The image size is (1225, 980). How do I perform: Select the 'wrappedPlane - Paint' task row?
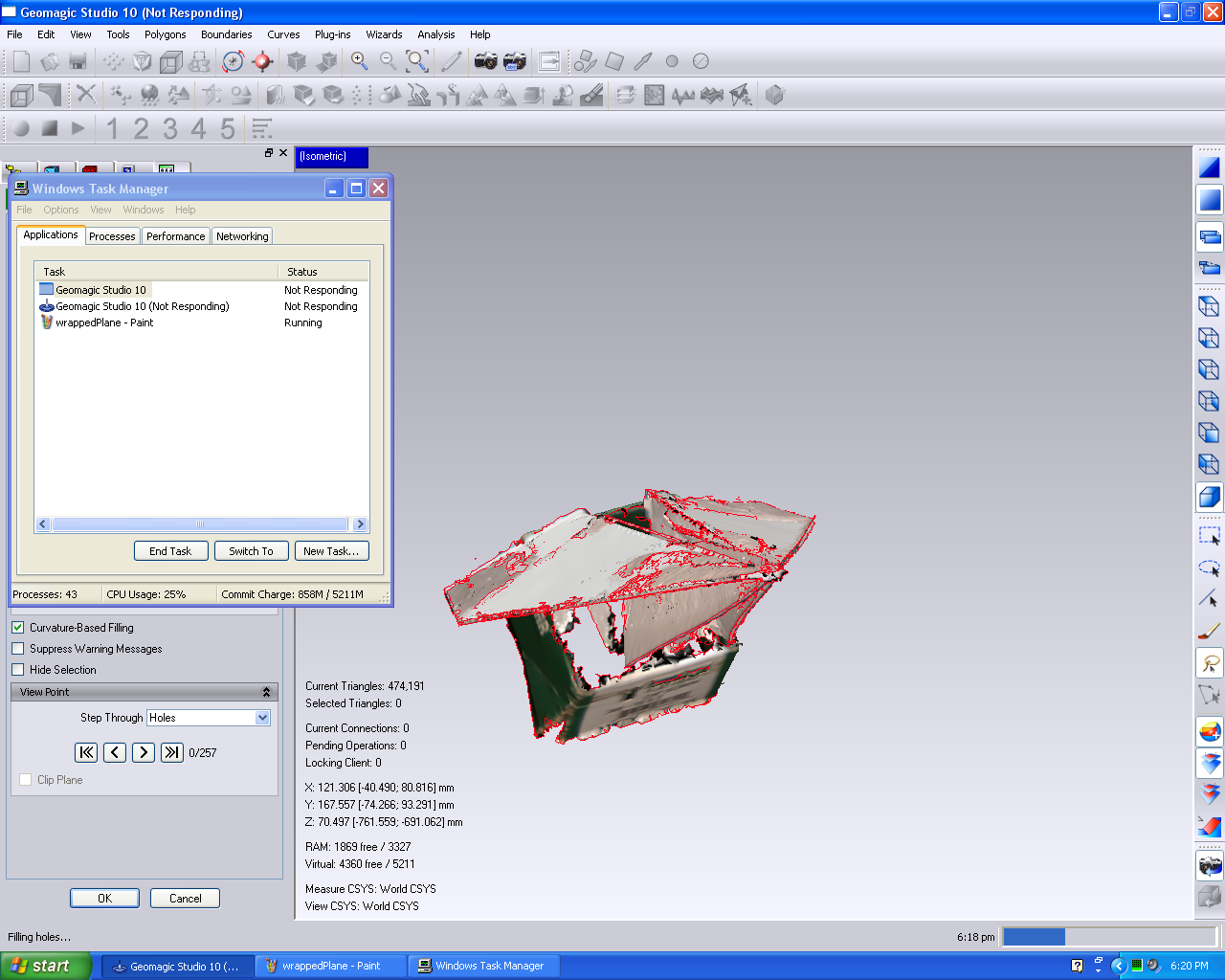[x=202, y=323]
